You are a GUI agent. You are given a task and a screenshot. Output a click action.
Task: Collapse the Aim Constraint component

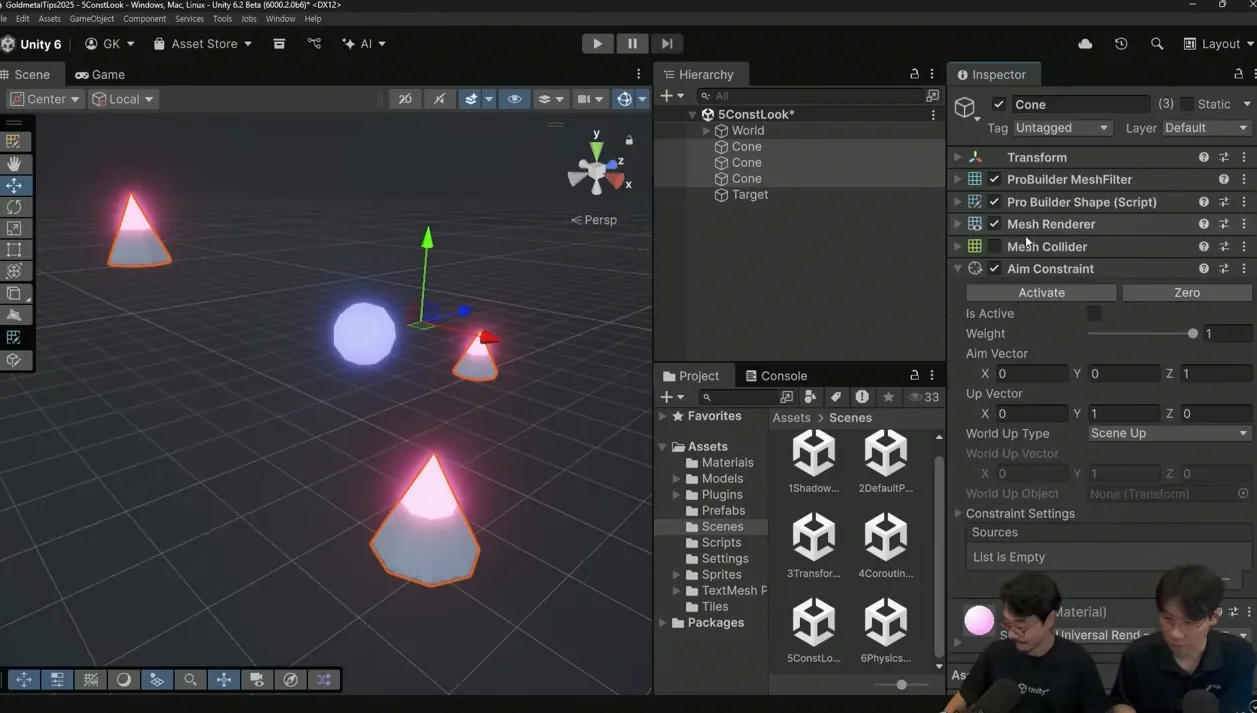[x=957, y=269]
